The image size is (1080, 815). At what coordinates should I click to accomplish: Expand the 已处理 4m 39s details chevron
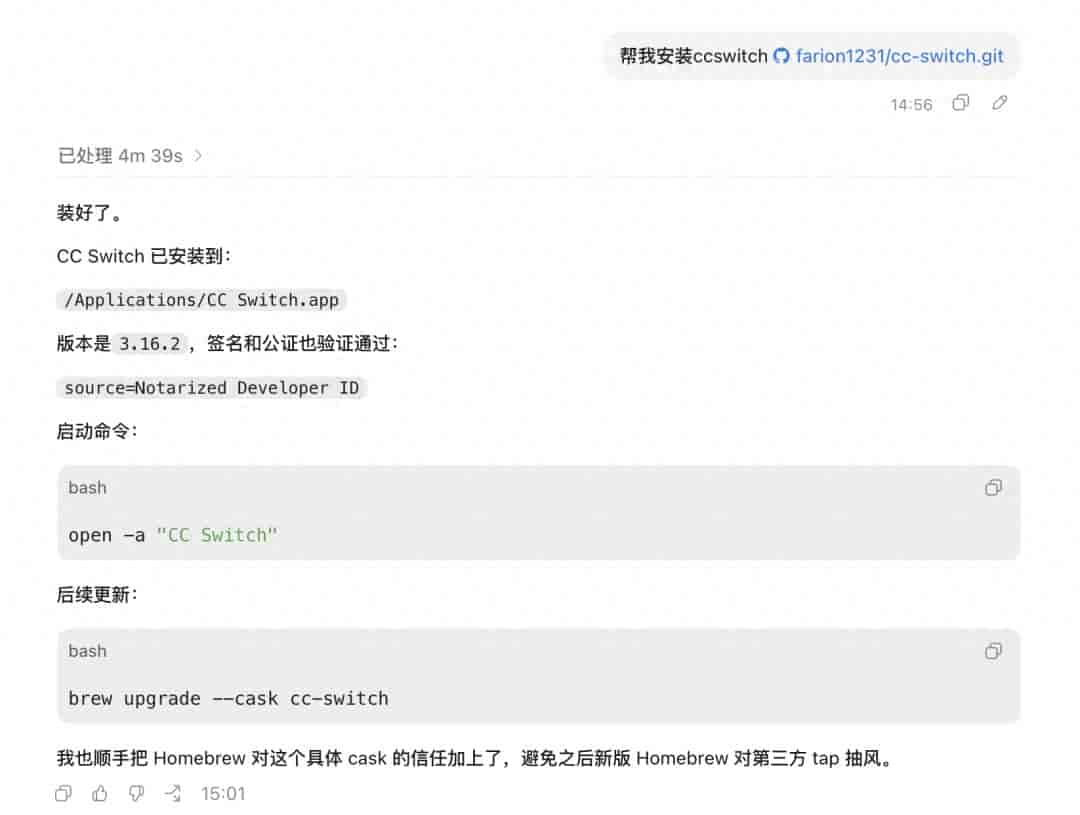click(x=198, y=156)
